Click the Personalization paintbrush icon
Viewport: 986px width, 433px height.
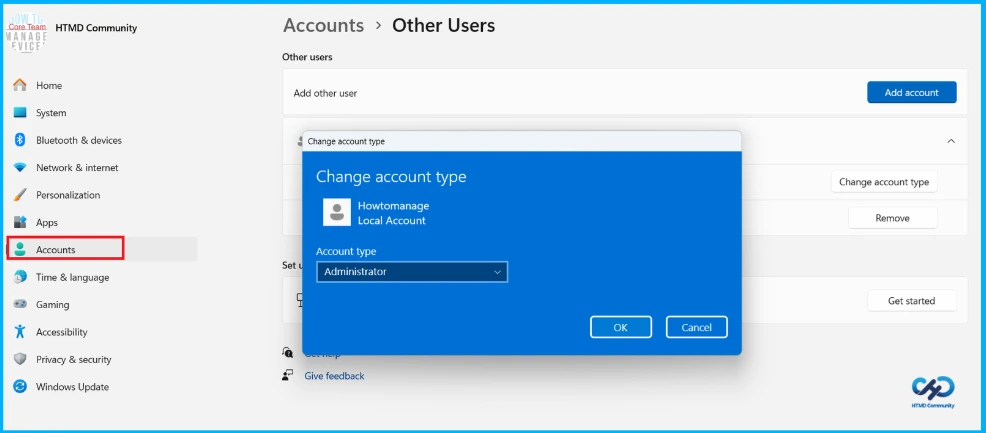(20, 195)
